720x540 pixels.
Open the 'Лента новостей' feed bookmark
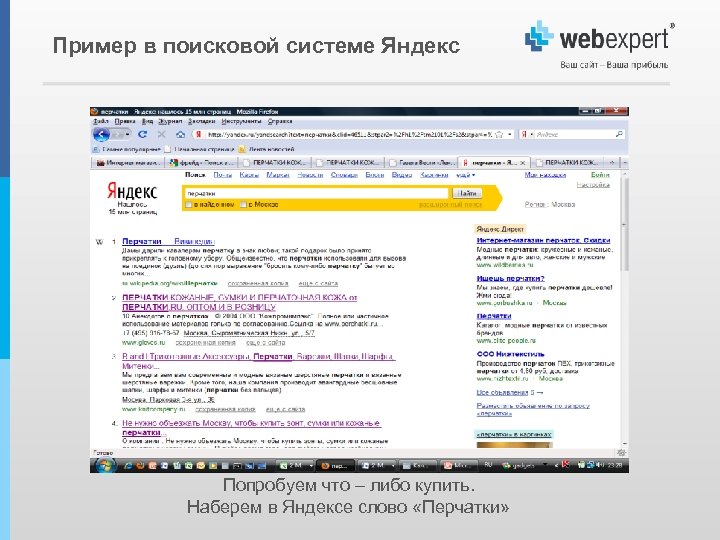267,149
